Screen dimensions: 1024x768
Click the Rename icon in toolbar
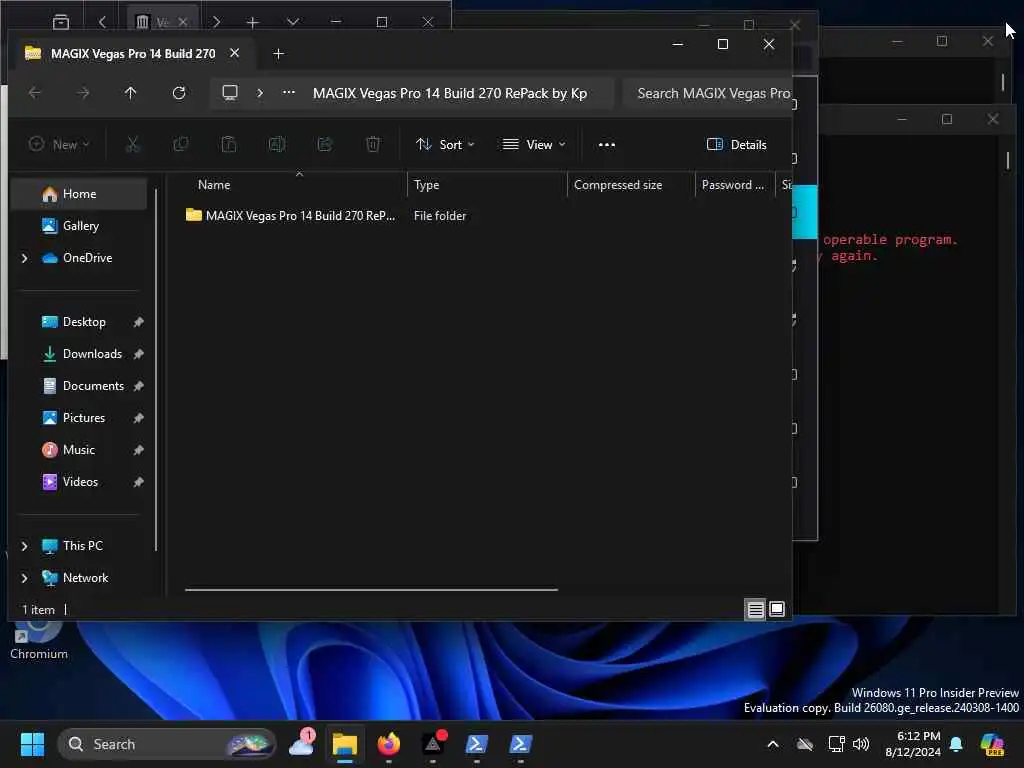(x=277, y=144)
